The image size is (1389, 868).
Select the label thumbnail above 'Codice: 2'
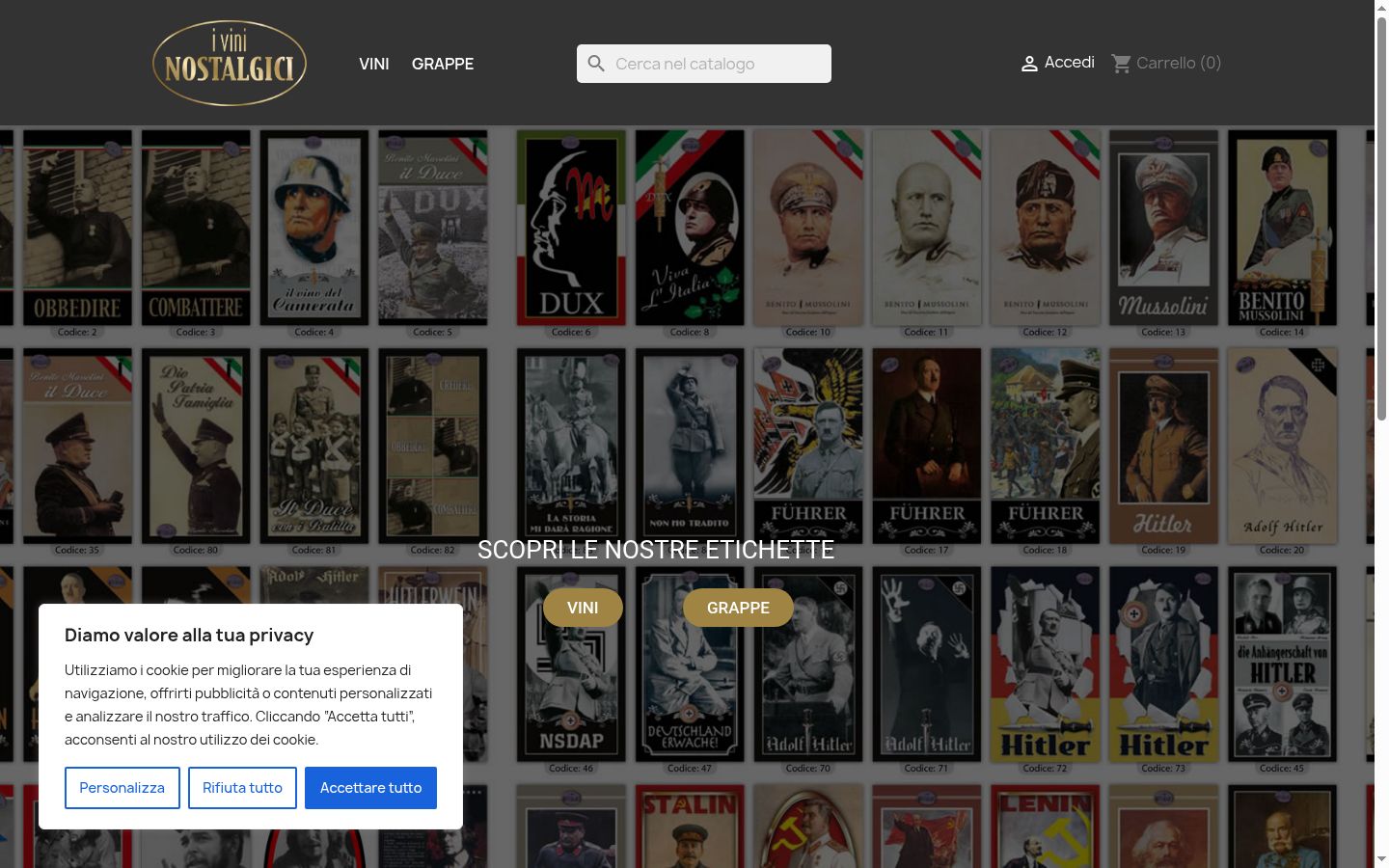point(77,228)
